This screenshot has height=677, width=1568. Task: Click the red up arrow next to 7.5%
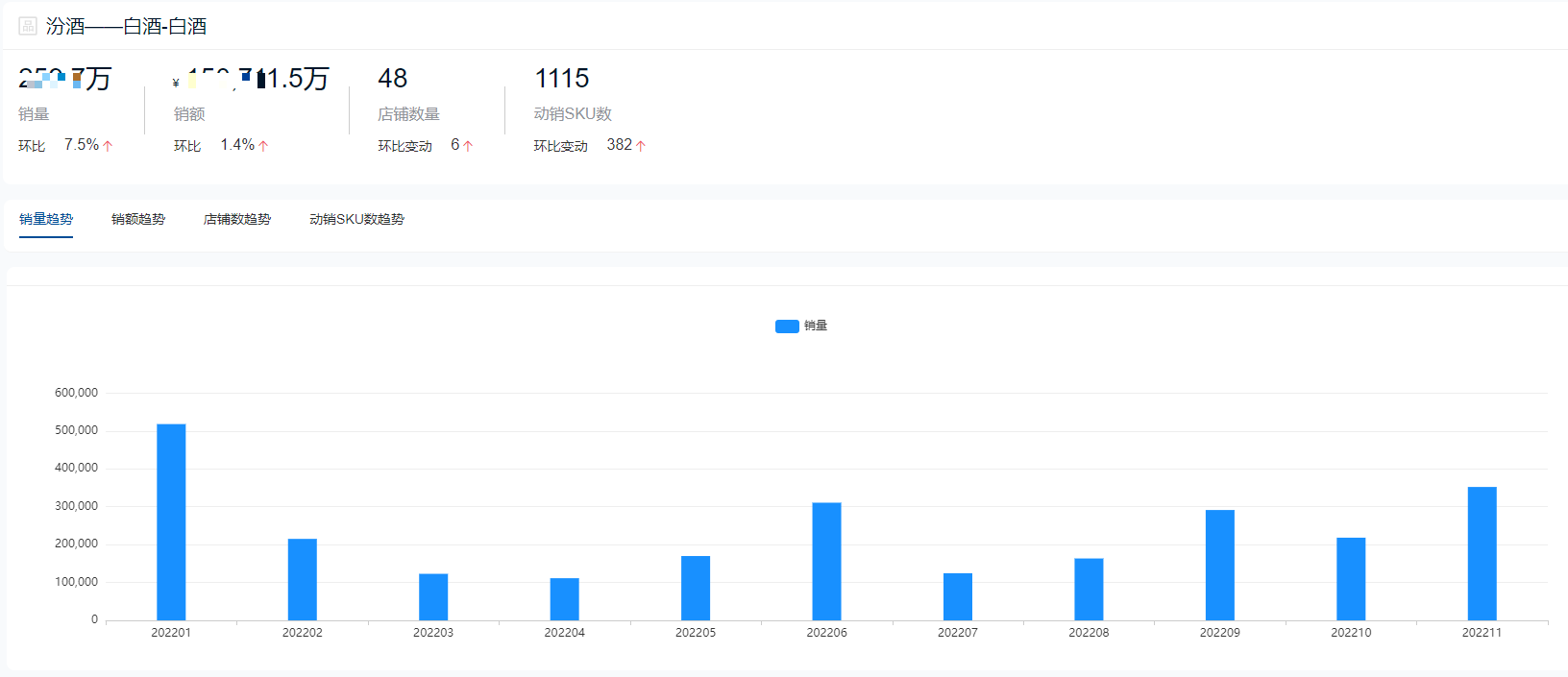(108, 146)
